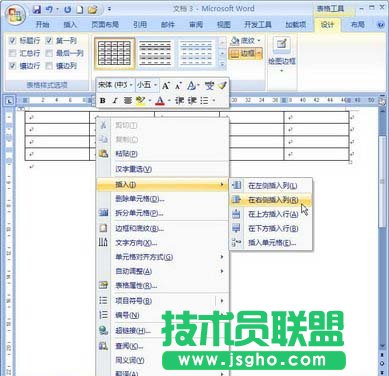Switch to the 页面布局 (Page Layout) tab
The image size is (389, 376).
point(105,24)
